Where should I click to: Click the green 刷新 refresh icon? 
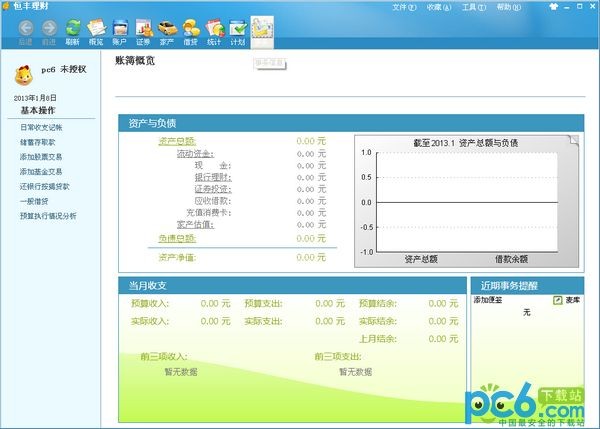73,28
